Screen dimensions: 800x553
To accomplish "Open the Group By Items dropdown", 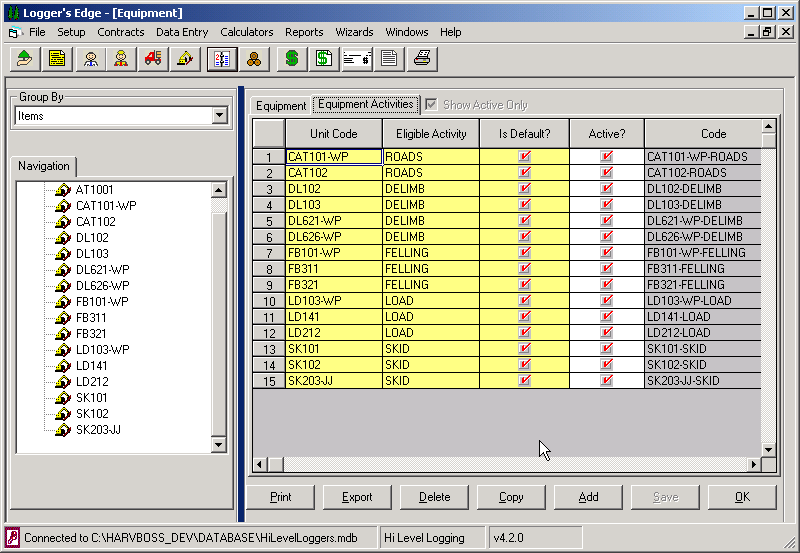I will [x=220, y=115].
